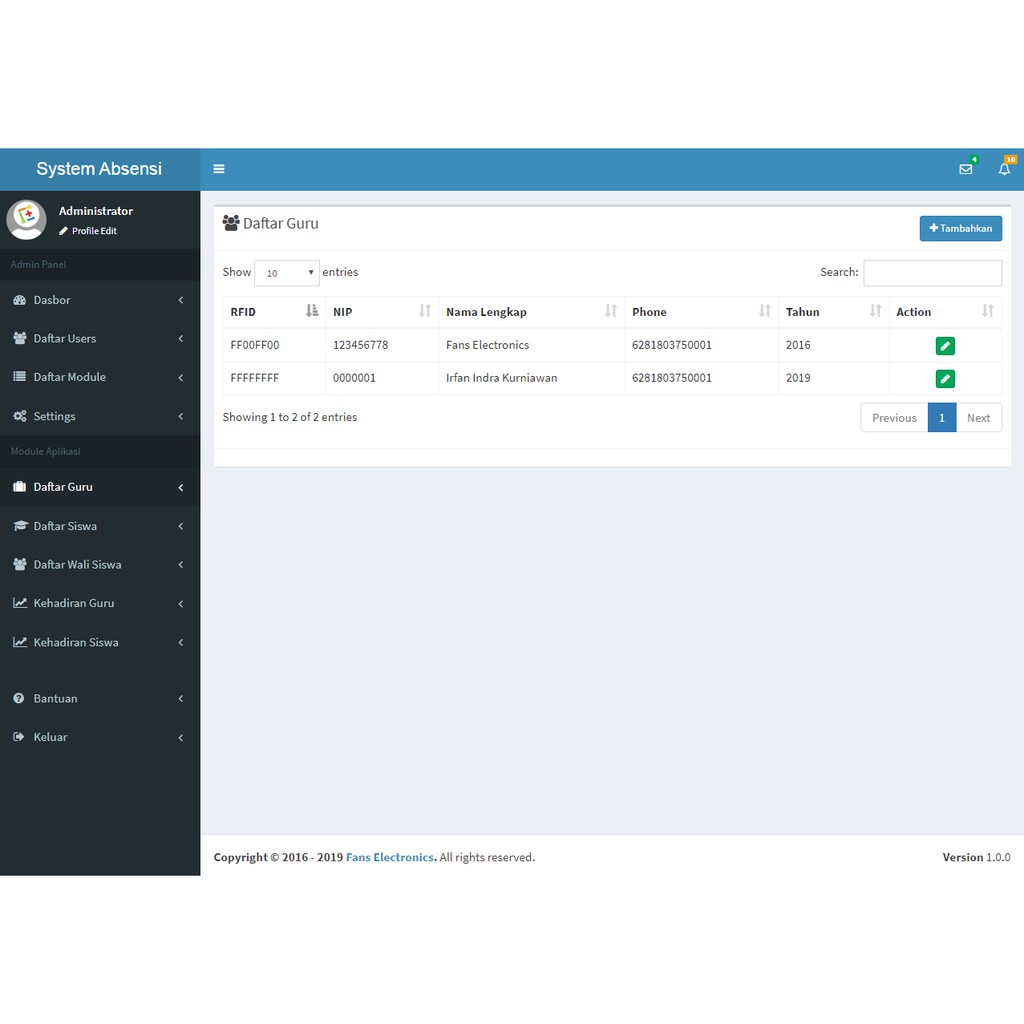The height and width of the screenshot is (1024, 1024).
Task: Click the edit pencil for Fans Electronics
Action: click(945, 346)
